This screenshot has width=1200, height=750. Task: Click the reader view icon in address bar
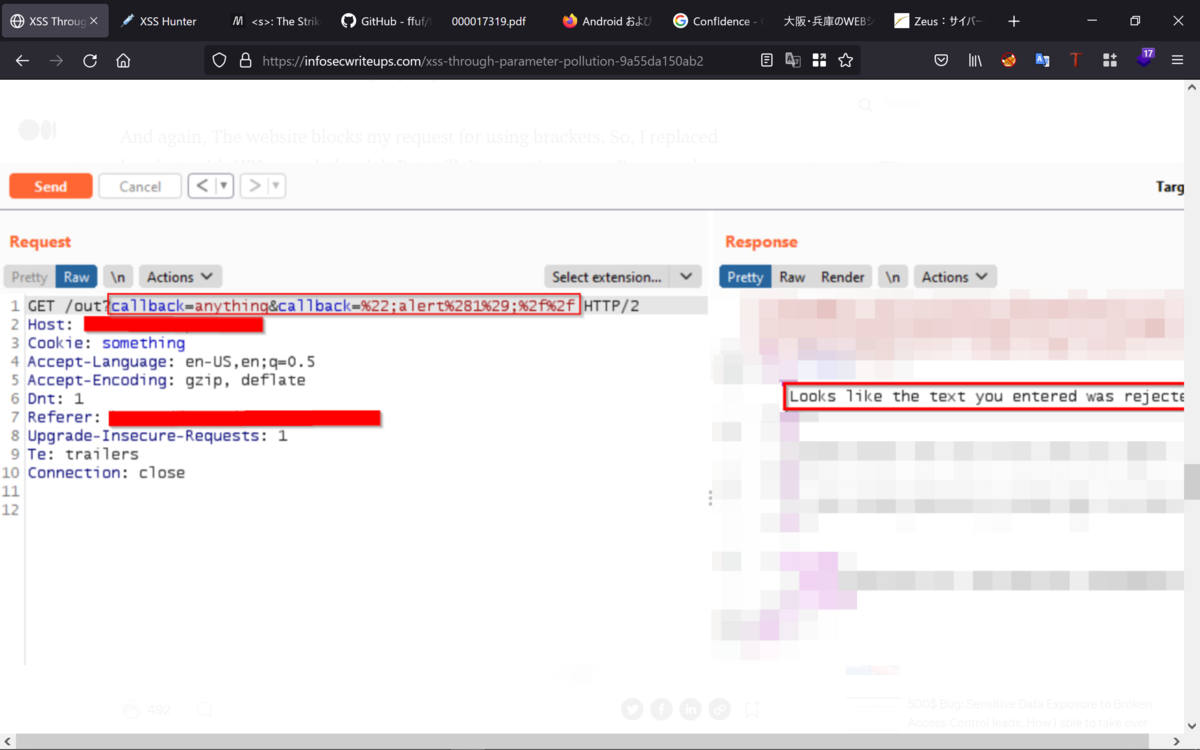coord(766,60)
